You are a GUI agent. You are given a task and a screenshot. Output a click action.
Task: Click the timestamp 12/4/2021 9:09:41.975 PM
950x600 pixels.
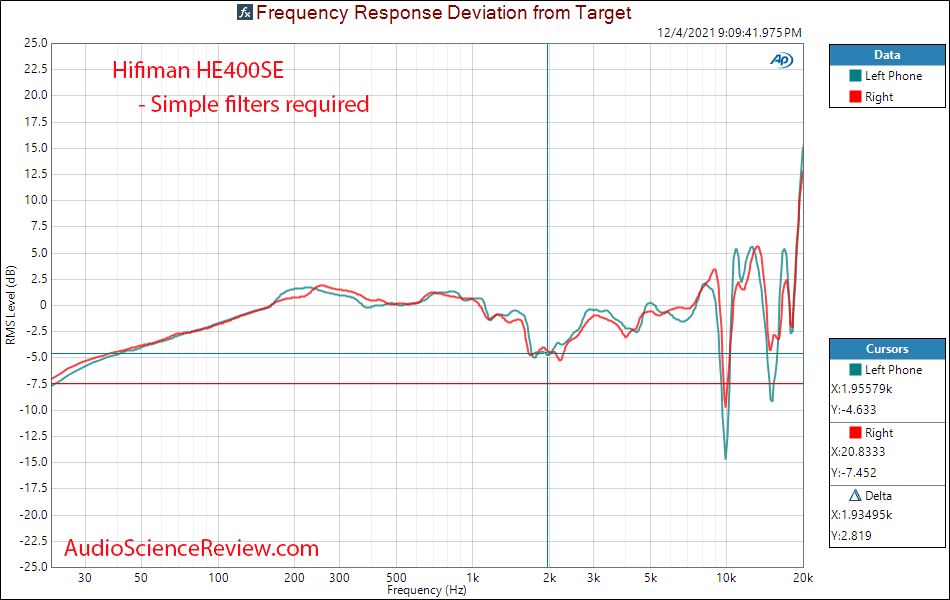(729, 33)
